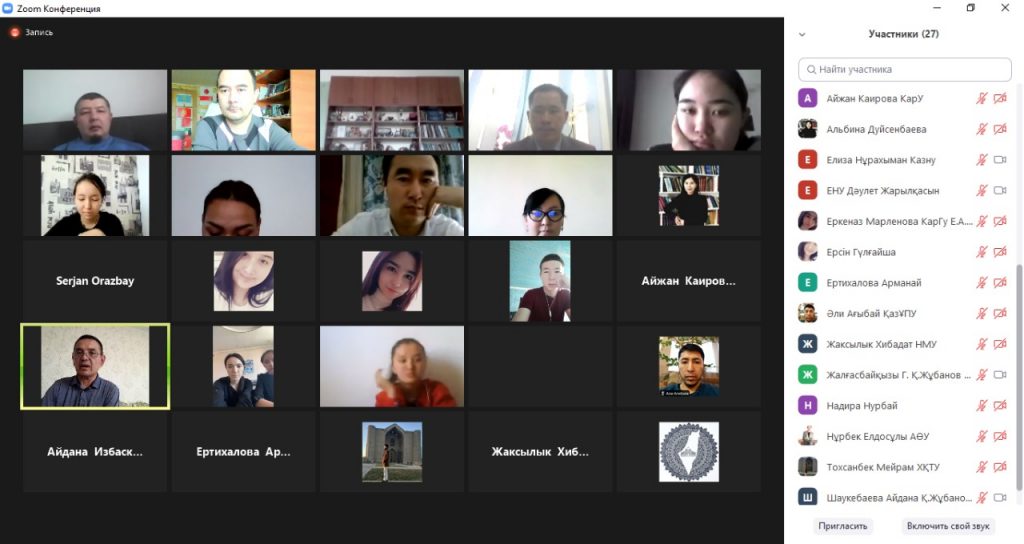Click Жалғасбайқызы's video camera icon
This screenshot has height=544, width=1024.
click(1000, 374)
